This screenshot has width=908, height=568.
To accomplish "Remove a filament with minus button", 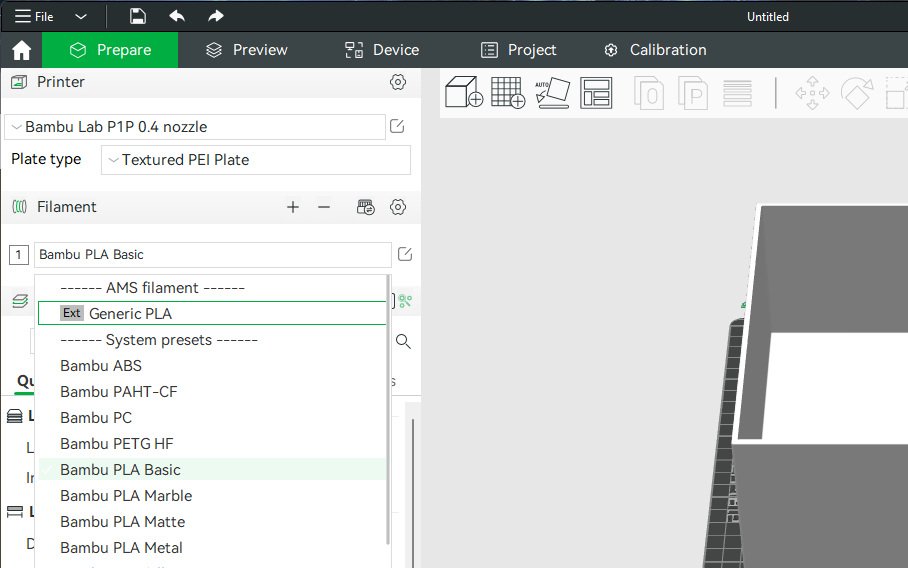I will (324, 207).
